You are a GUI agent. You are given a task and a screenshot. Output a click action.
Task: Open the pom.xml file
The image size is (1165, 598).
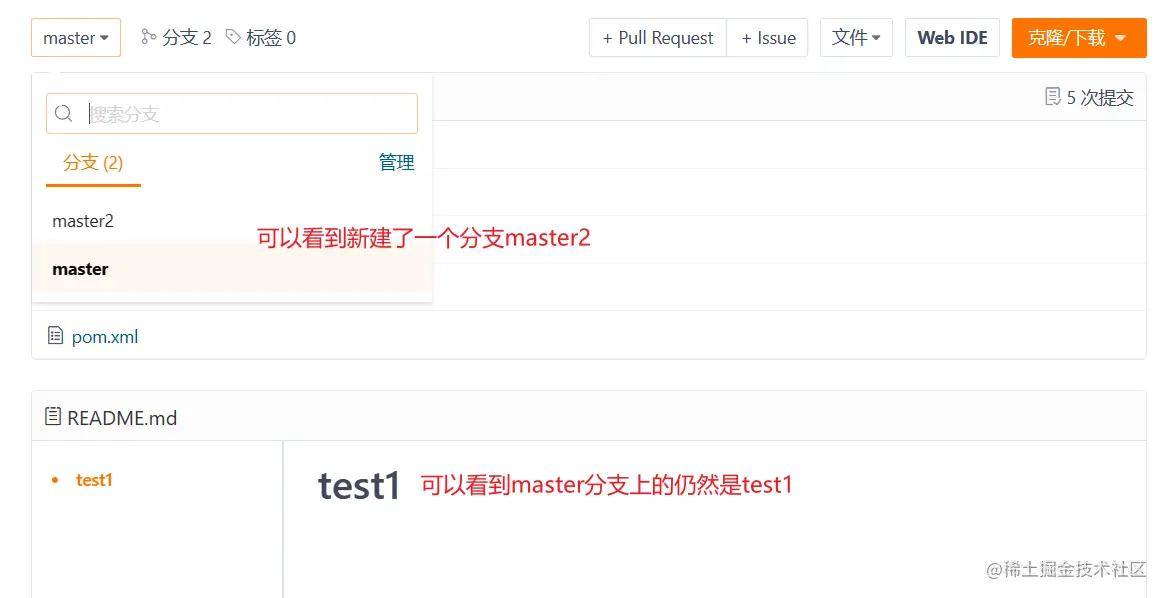click(x=105, y=337)
